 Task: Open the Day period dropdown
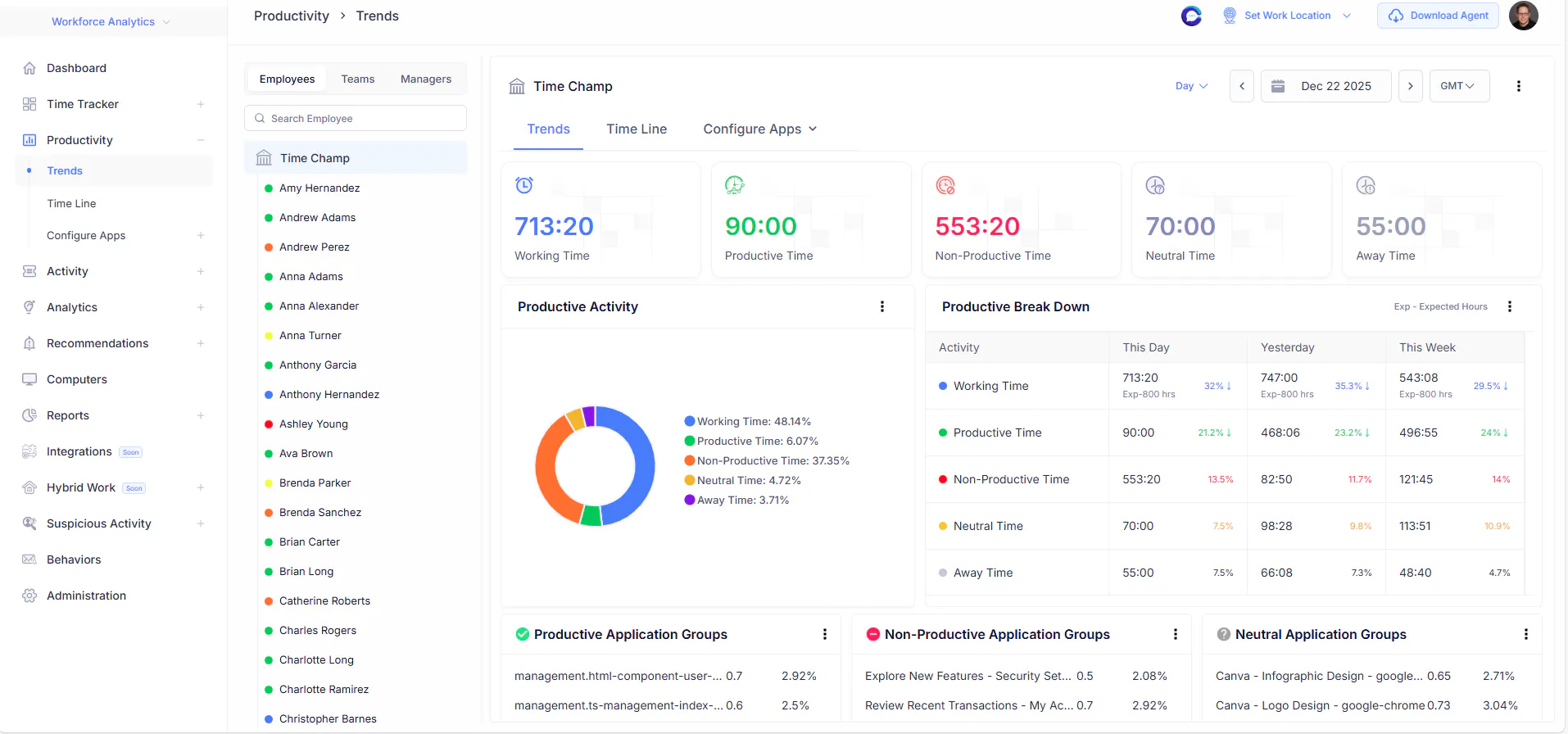tap(1192, 86)
